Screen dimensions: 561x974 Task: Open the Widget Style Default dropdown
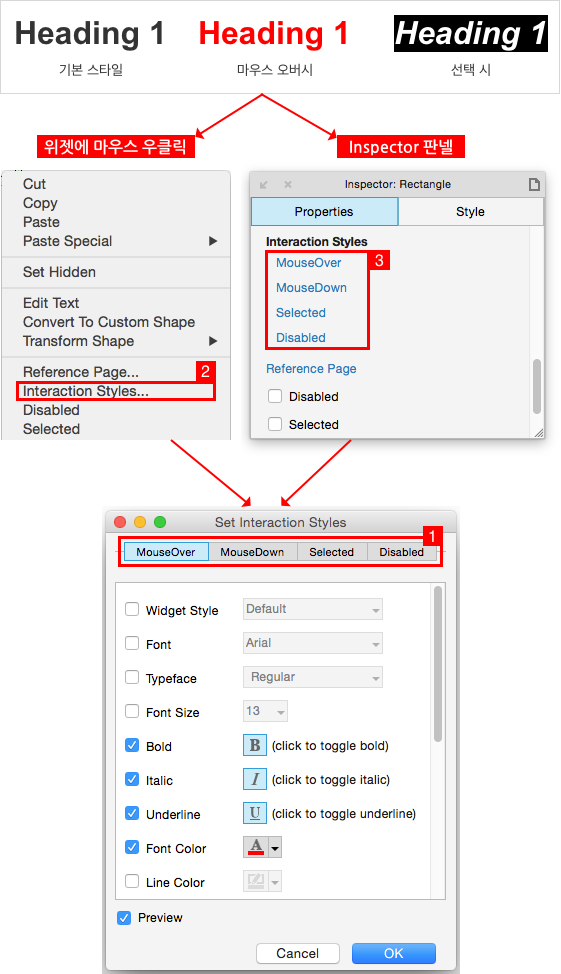312,609
